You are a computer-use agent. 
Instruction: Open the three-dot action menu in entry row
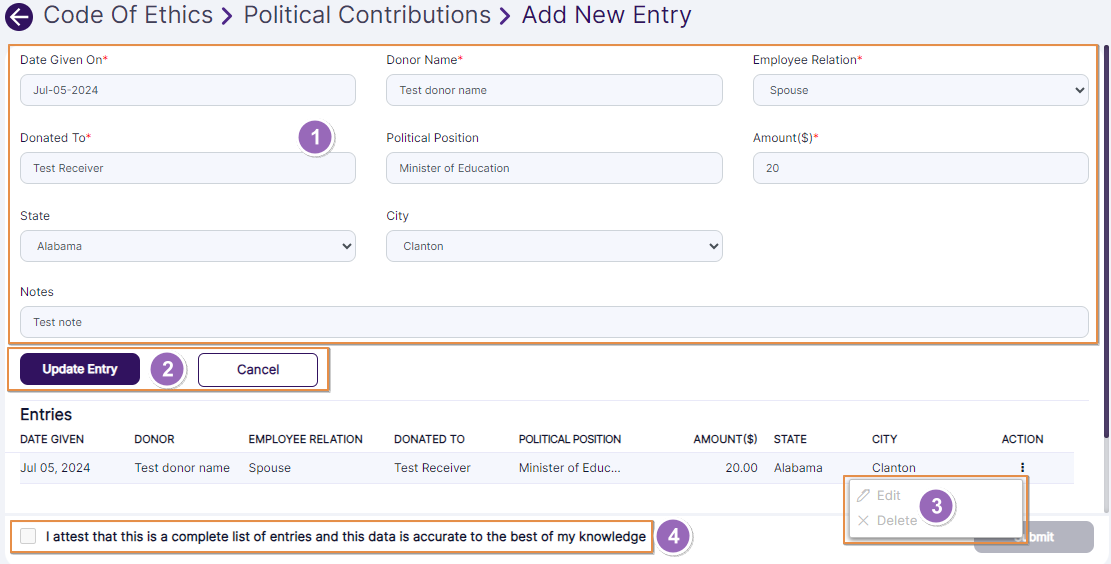1022,467
